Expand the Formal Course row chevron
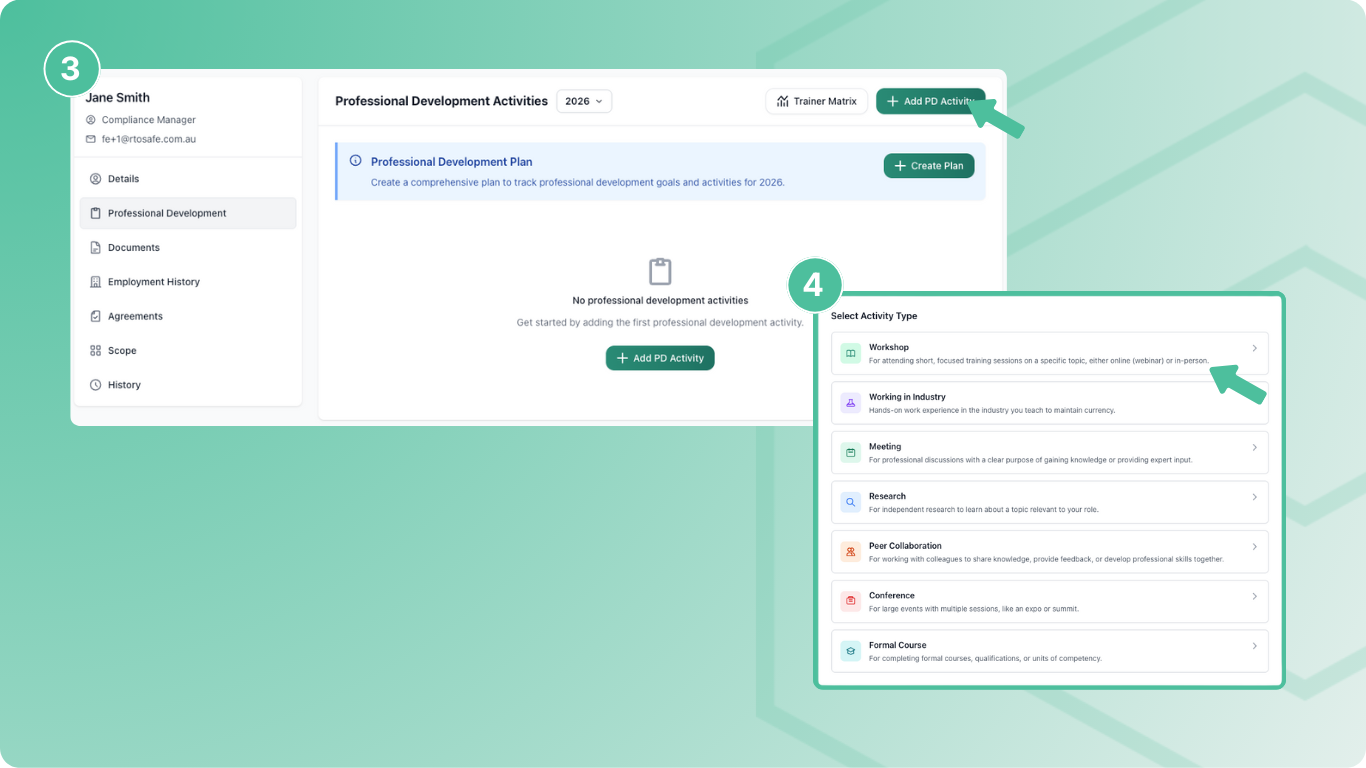This screenshot has height=768, width=1366. point(1254,646)
